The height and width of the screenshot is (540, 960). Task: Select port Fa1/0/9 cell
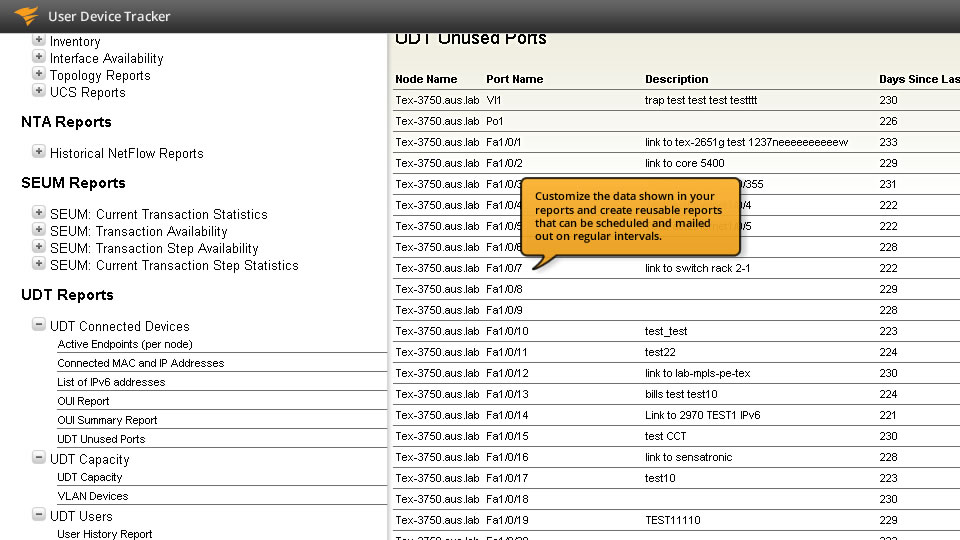point(504,310)
